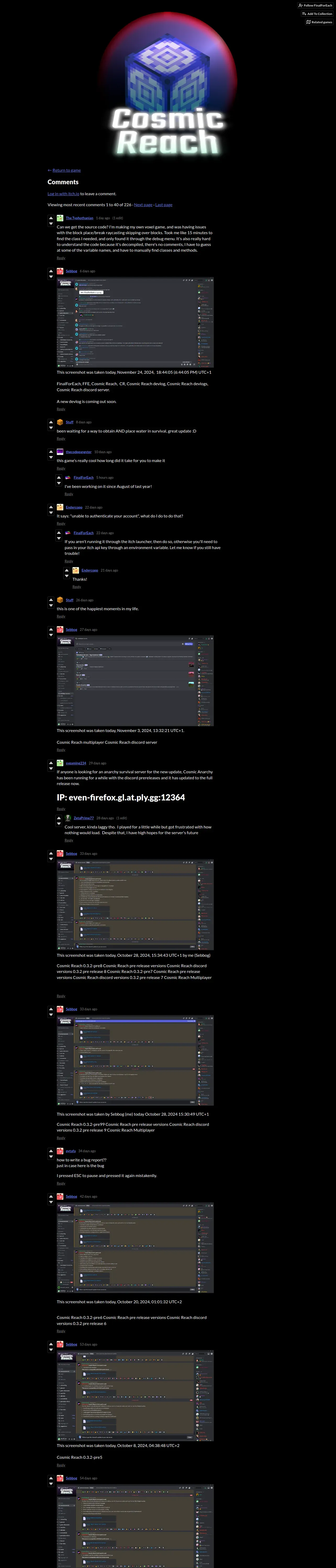Screen dimensions: 336x1568
Task: Open The Typhothanian's avatar icon
Action: pyautogui.click(x=60, y=218)
